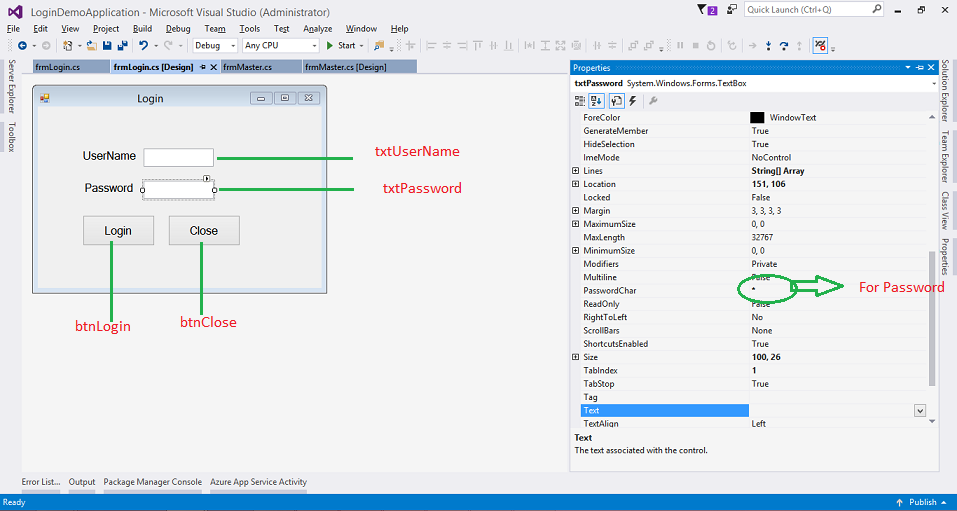Expand the Location property row
The height and width of the screenshot is (511, 957).
(x=576, y=184)
